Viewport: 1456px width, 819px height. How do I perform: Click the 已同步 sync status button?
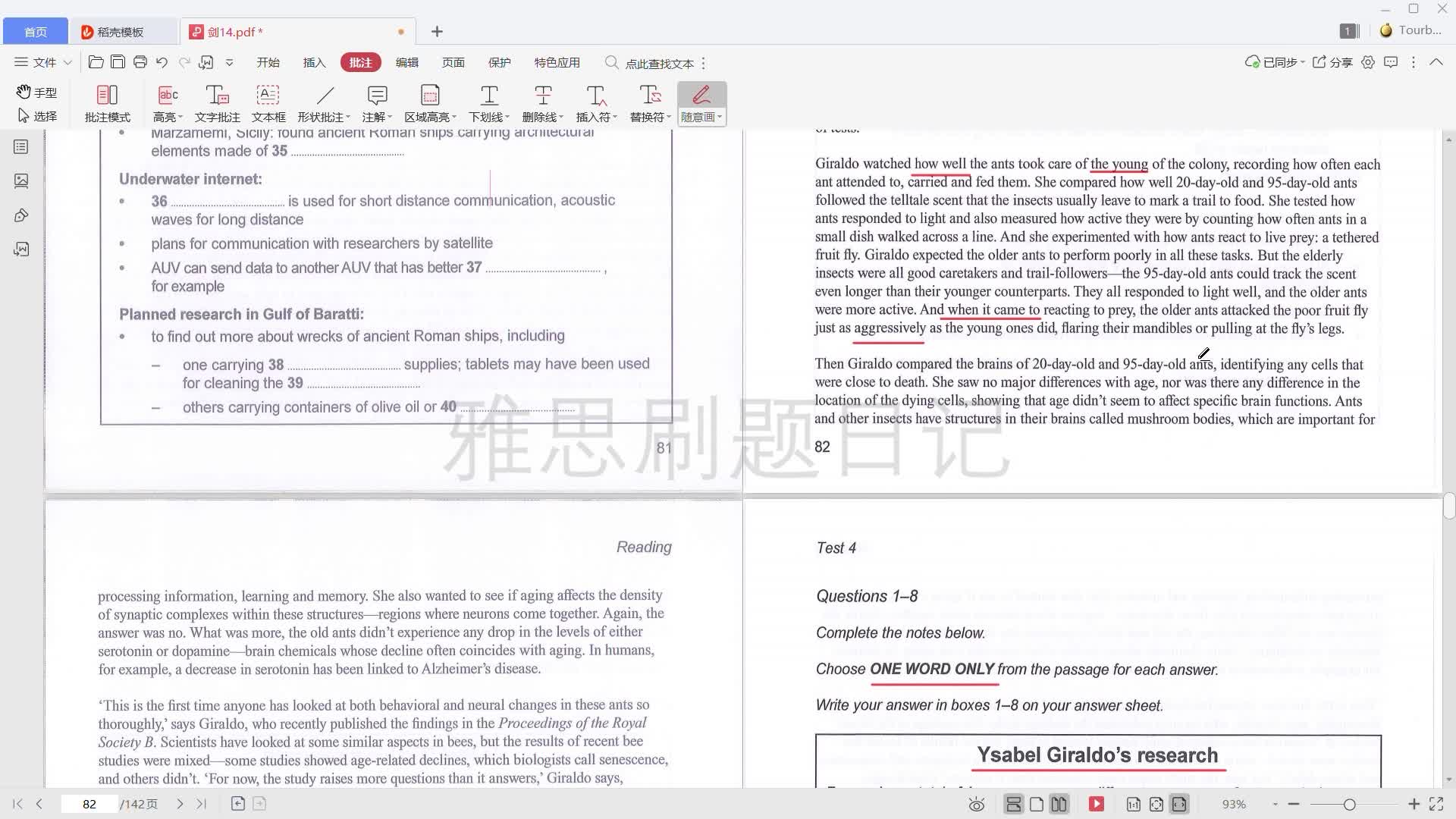(1275, 62)
